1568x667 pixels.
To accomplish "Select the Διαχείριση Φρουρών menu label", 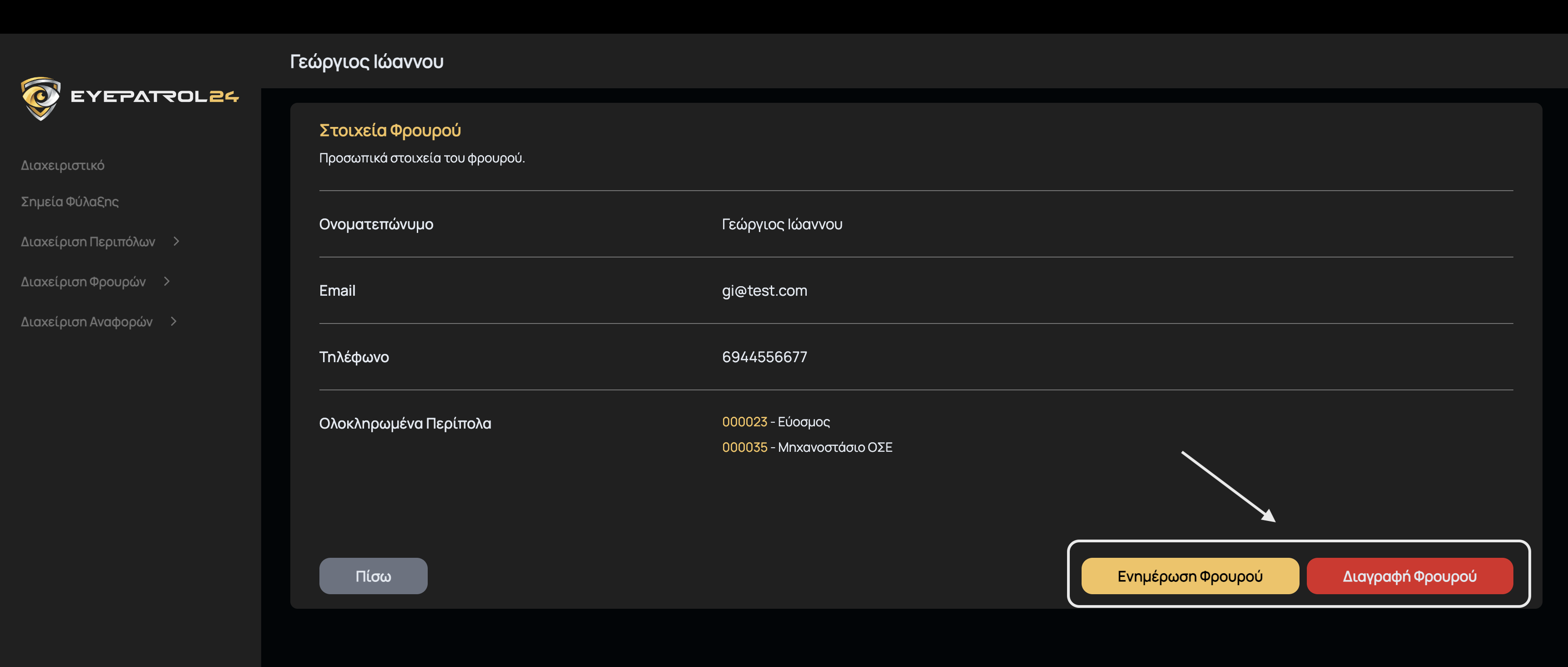I will click(x=83, y=282).
